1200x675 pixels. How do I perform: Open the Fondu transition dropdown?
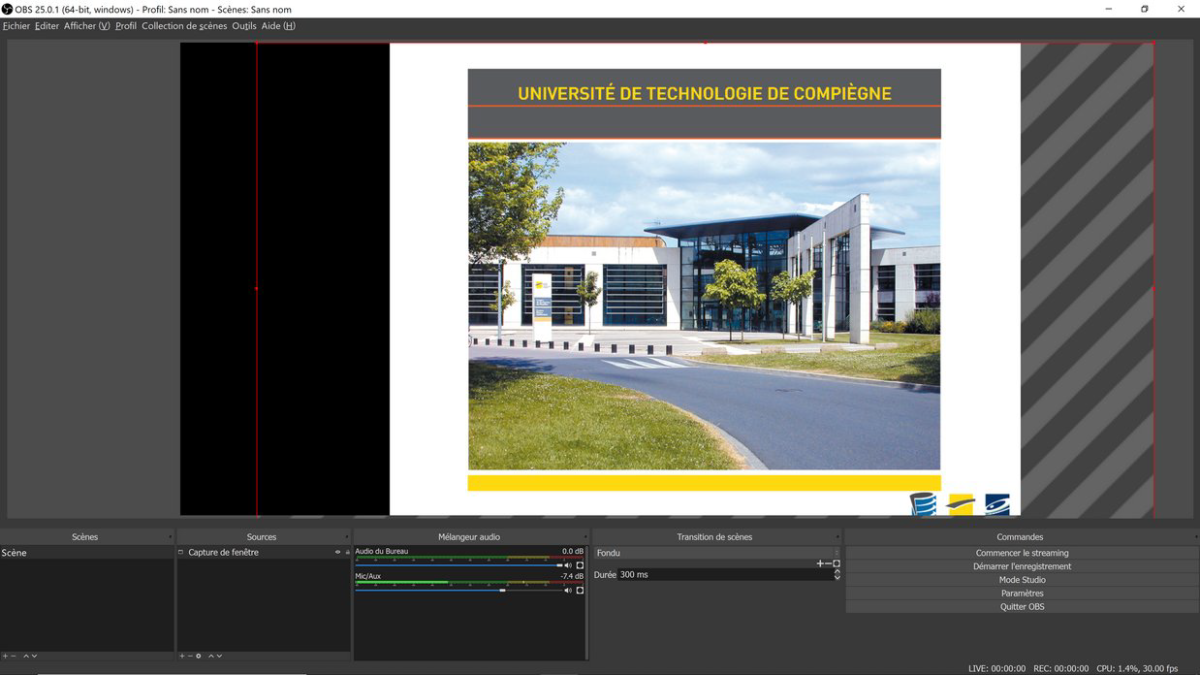coord(718,553)
